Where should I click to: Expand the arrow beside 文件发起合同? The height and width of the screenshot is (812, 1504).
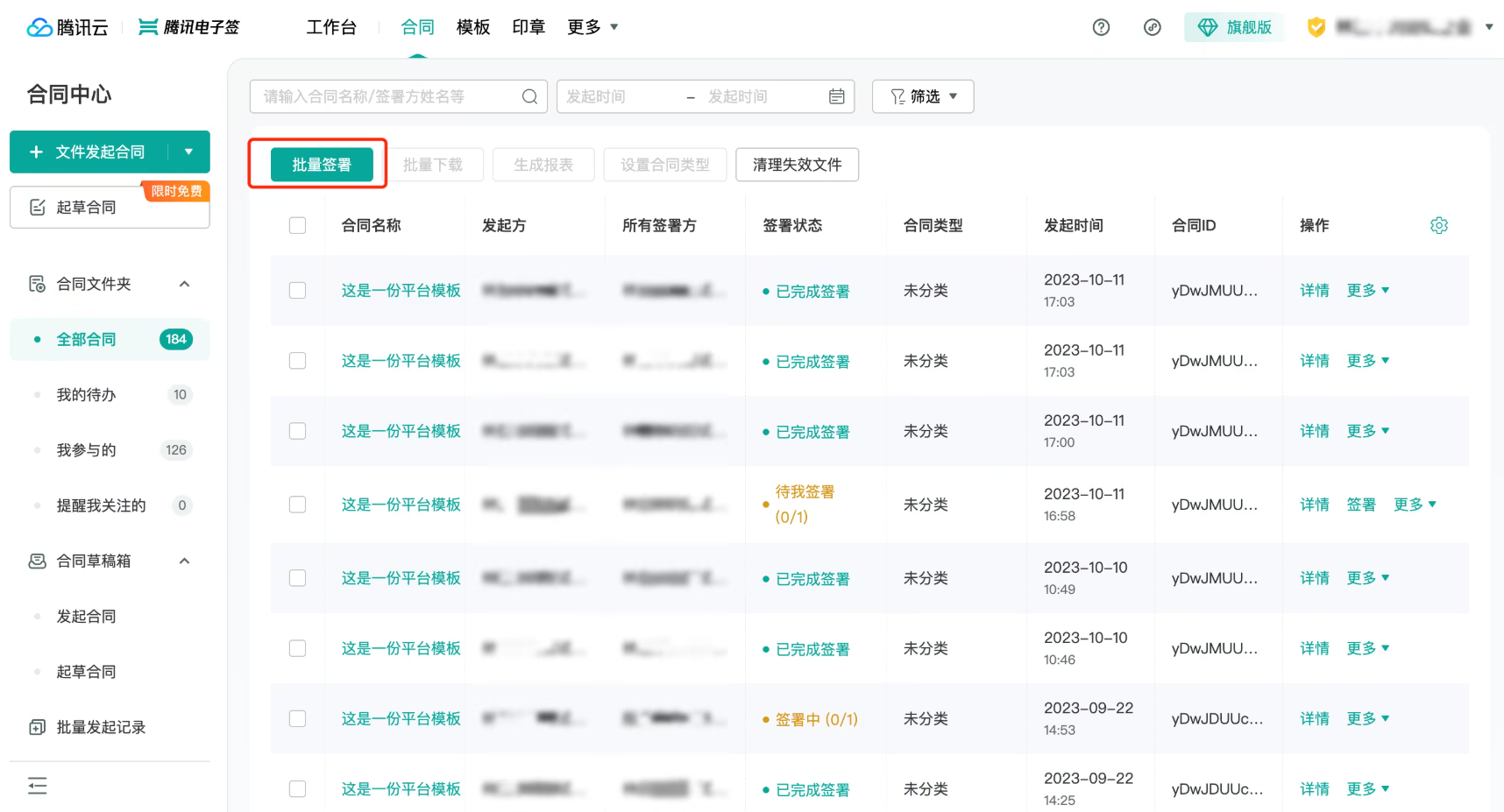tap(188, 152)
